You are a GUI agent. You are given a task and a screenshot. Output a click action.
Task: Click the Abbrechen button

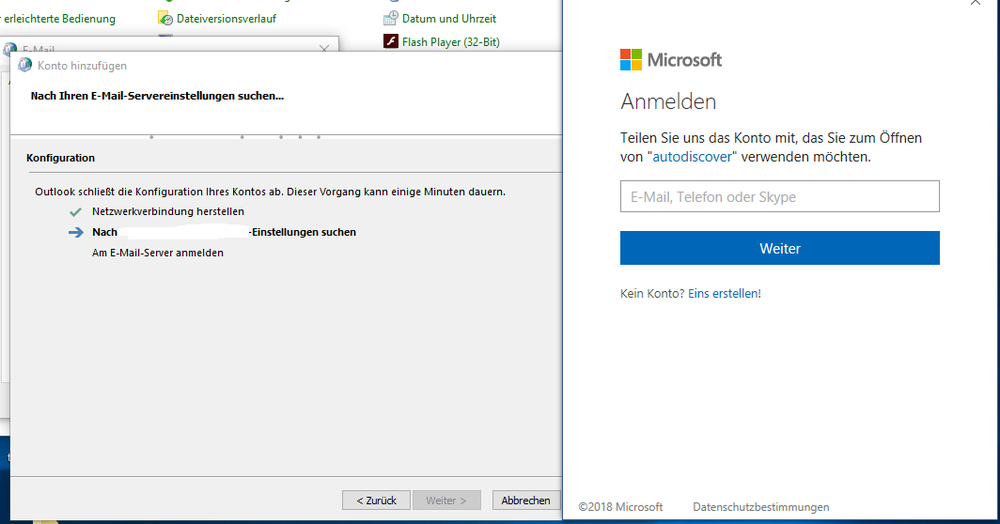pos(525,500)
